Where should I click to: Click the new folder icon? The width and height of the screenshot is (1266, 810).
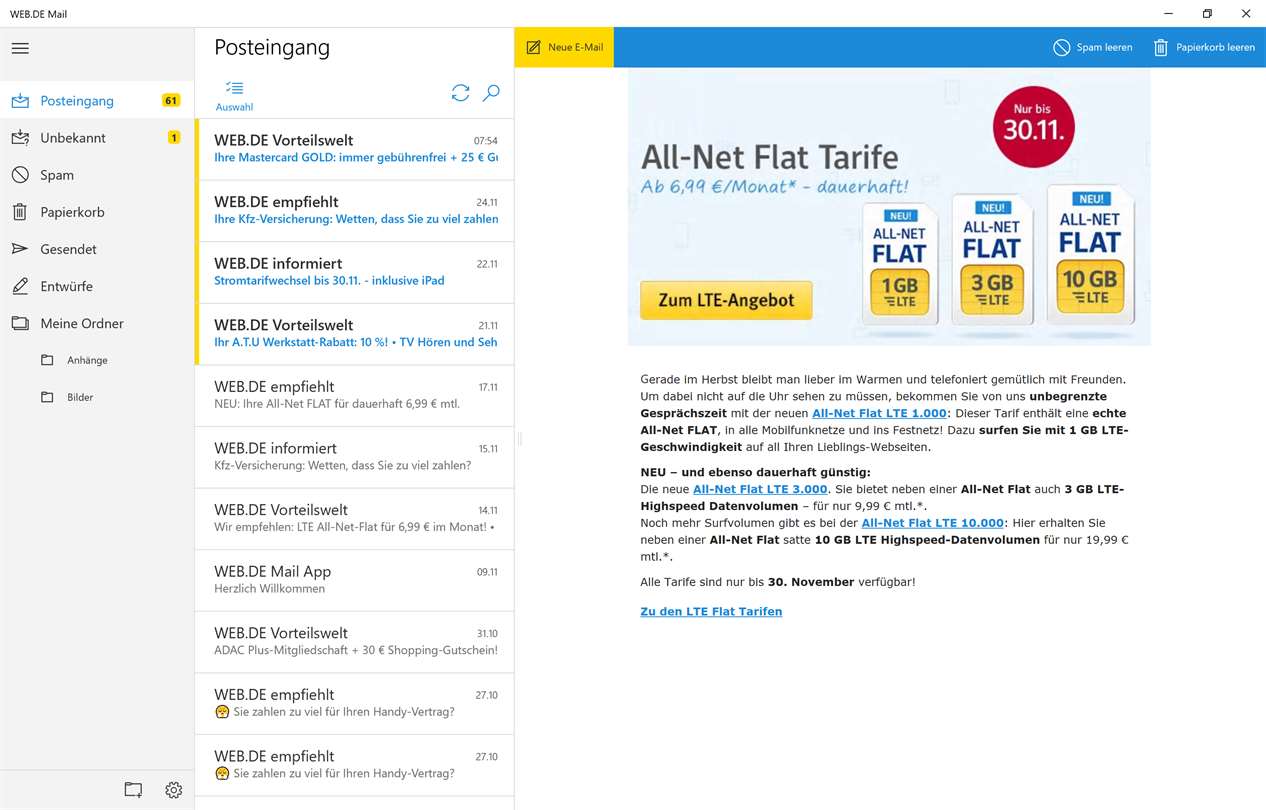tap(133, 790)
